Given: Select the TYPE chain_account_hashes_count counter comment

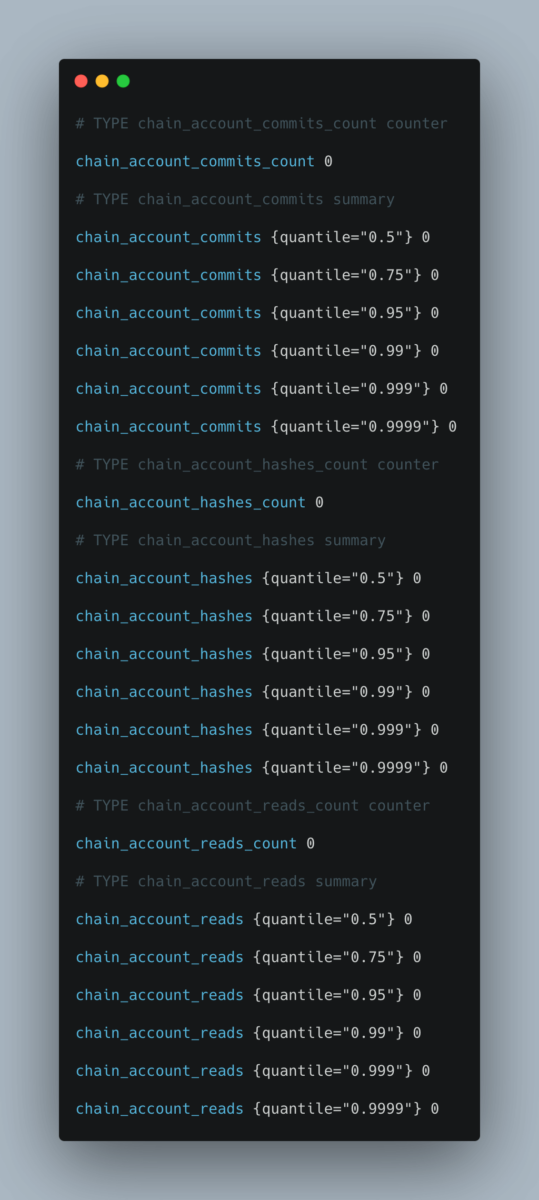Looking at the screenshot, I should [257, 465].
